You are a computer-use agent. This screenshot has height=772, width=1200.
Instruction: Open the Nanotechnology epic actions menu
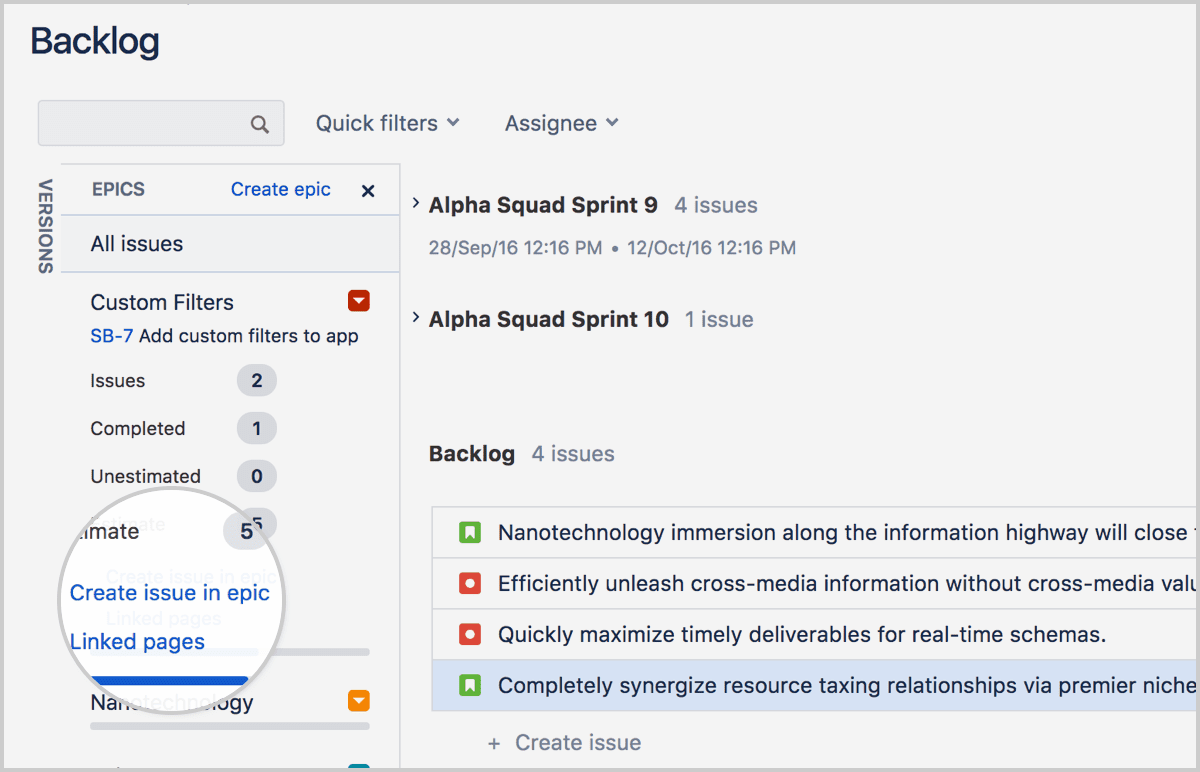point(358,701)
